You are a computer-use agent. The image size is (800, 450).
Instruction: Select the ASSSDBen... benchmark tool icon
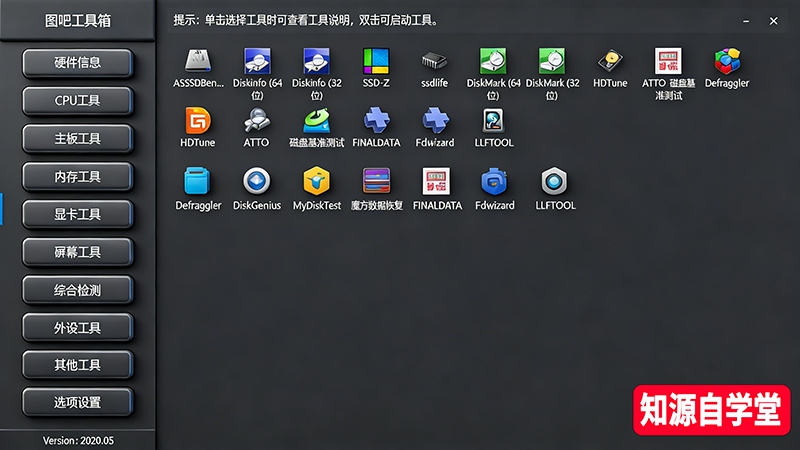point(198,61)
